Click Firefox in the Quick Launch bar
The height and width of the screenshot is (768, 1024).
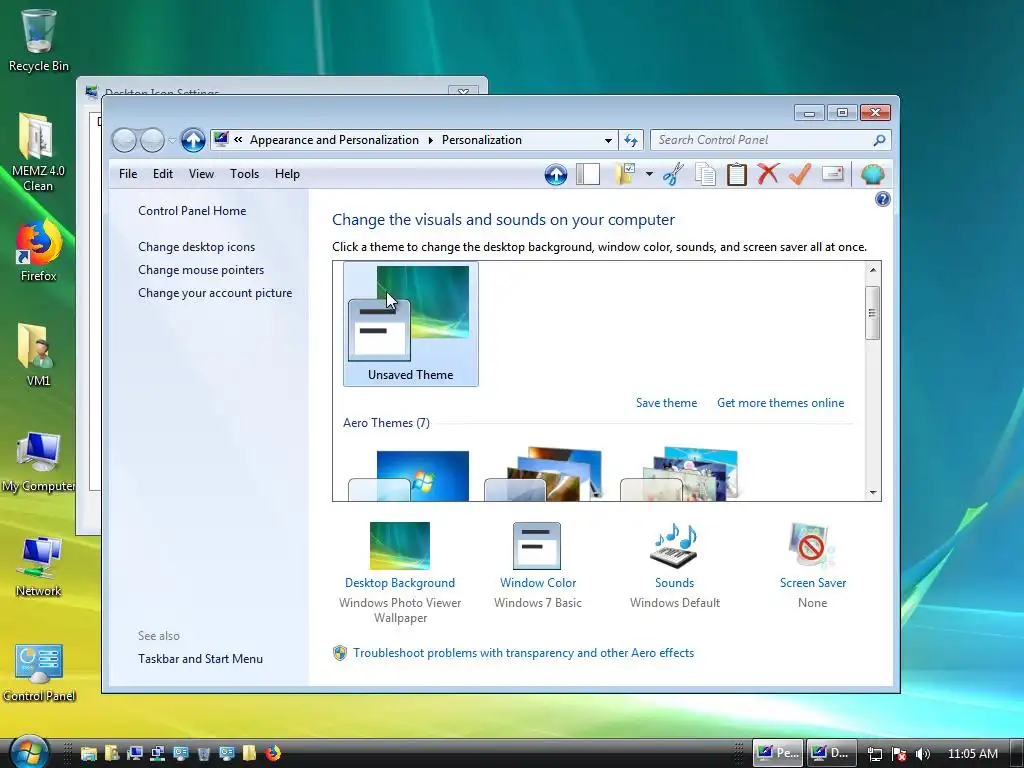click(x=273, y=753)
